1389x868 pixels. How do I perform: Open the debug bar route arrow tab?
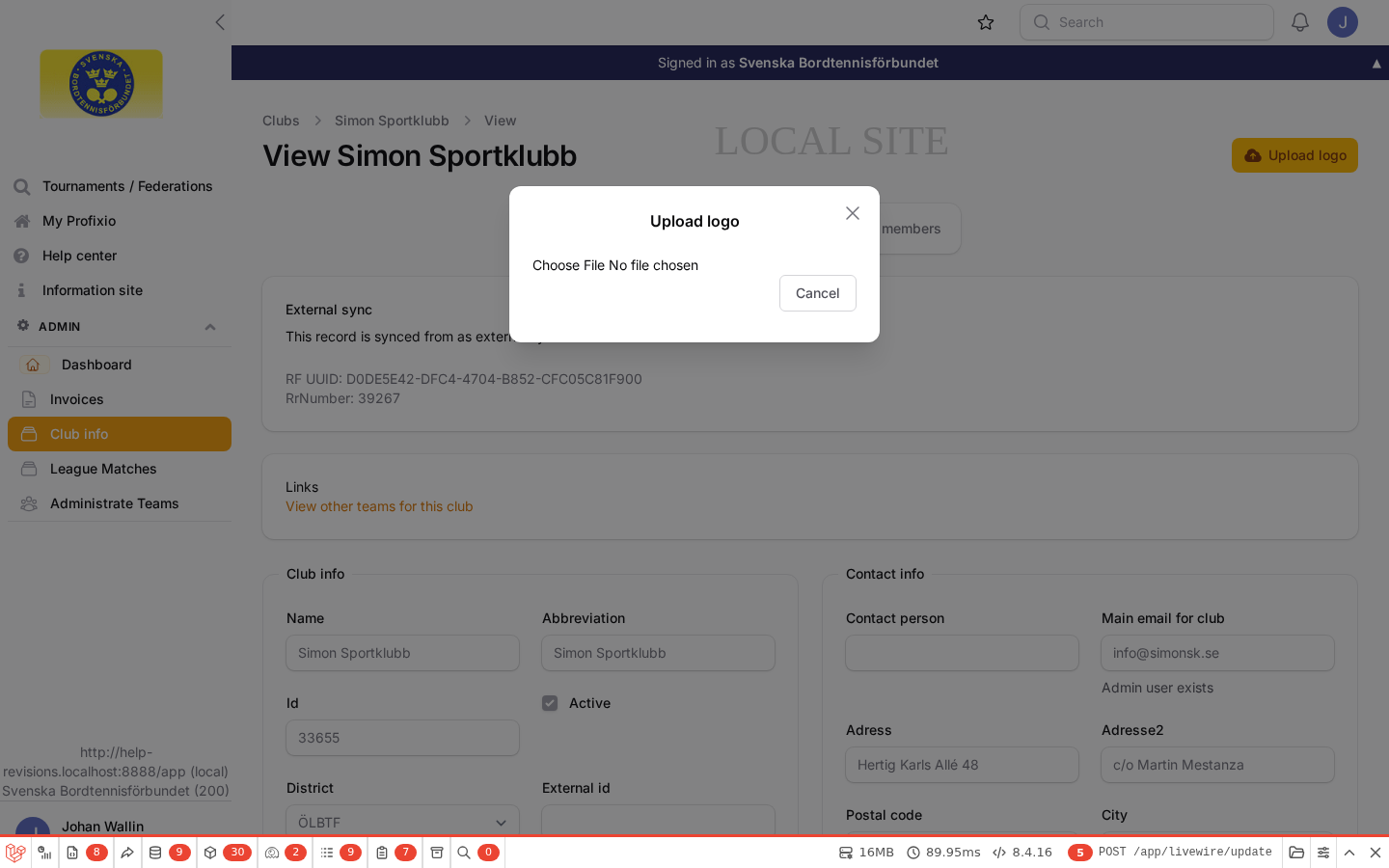click(127, 853)
